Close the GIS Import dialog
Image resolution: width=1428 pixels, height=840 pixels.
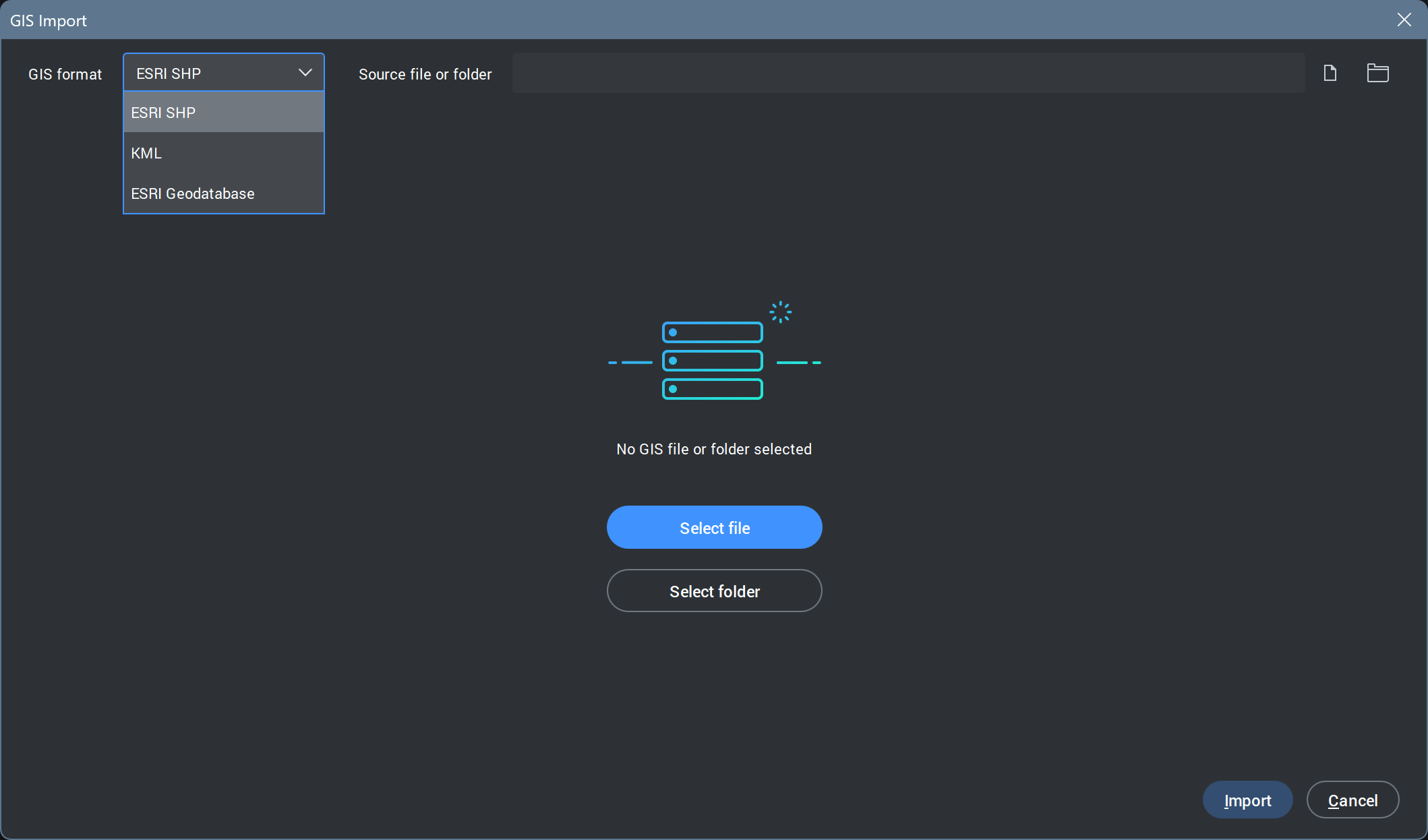1404,20
